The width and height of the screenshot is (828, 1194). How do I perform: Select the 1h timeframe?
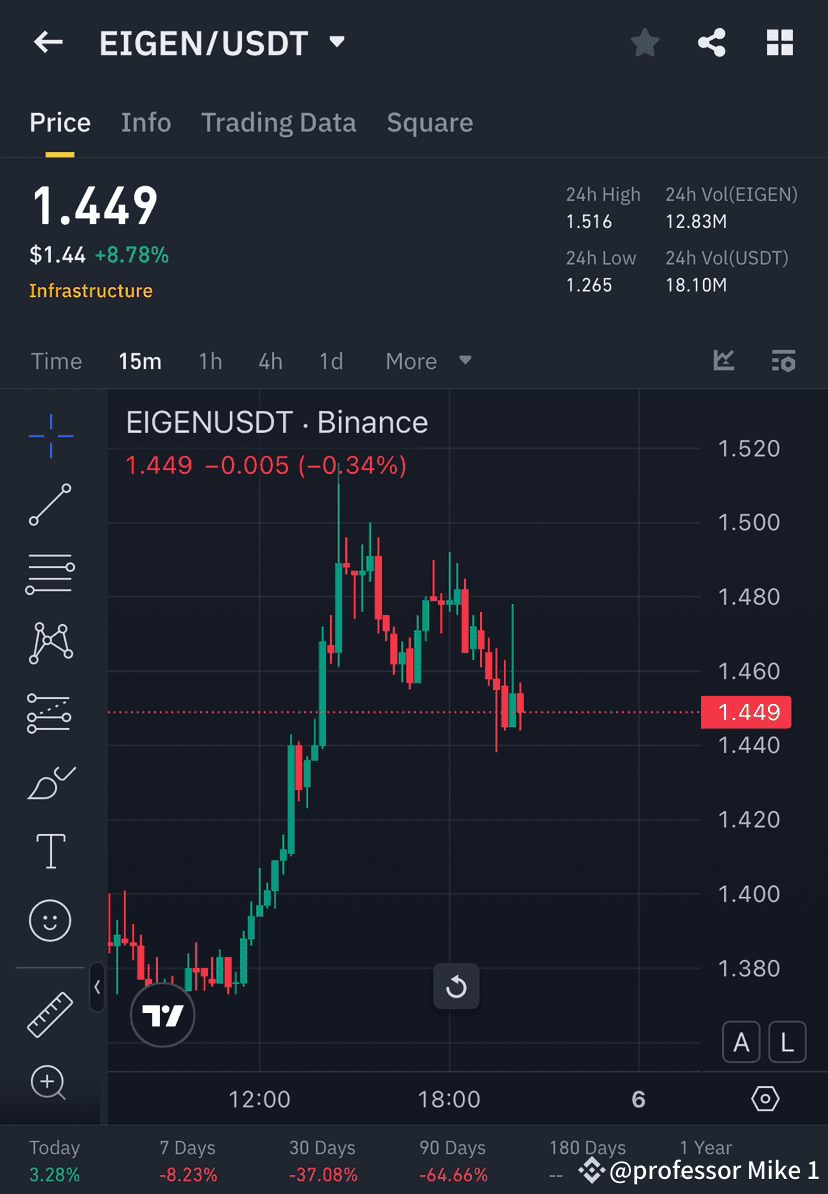pos(210,361)
